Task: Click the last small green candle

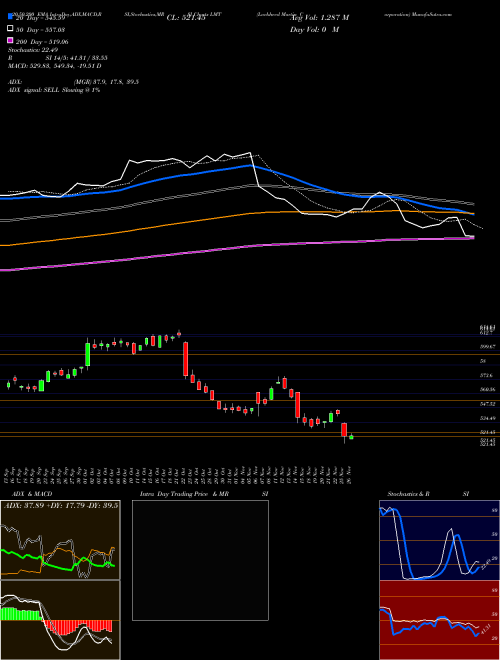Action: point(351,437)
